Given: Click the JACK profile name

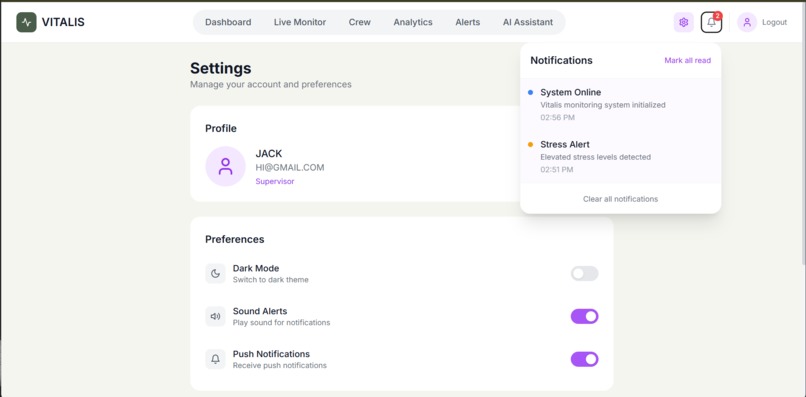Looking at the screenshot, I should click(x=269, y=154).
